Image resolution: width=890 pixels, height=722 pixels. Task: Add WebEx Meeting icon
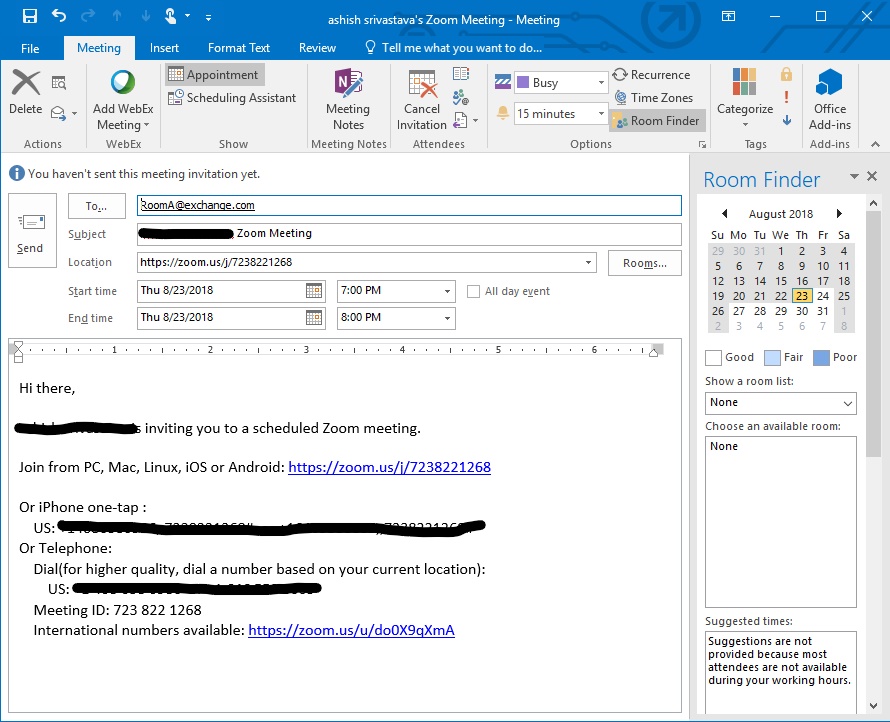pos(123,82)
